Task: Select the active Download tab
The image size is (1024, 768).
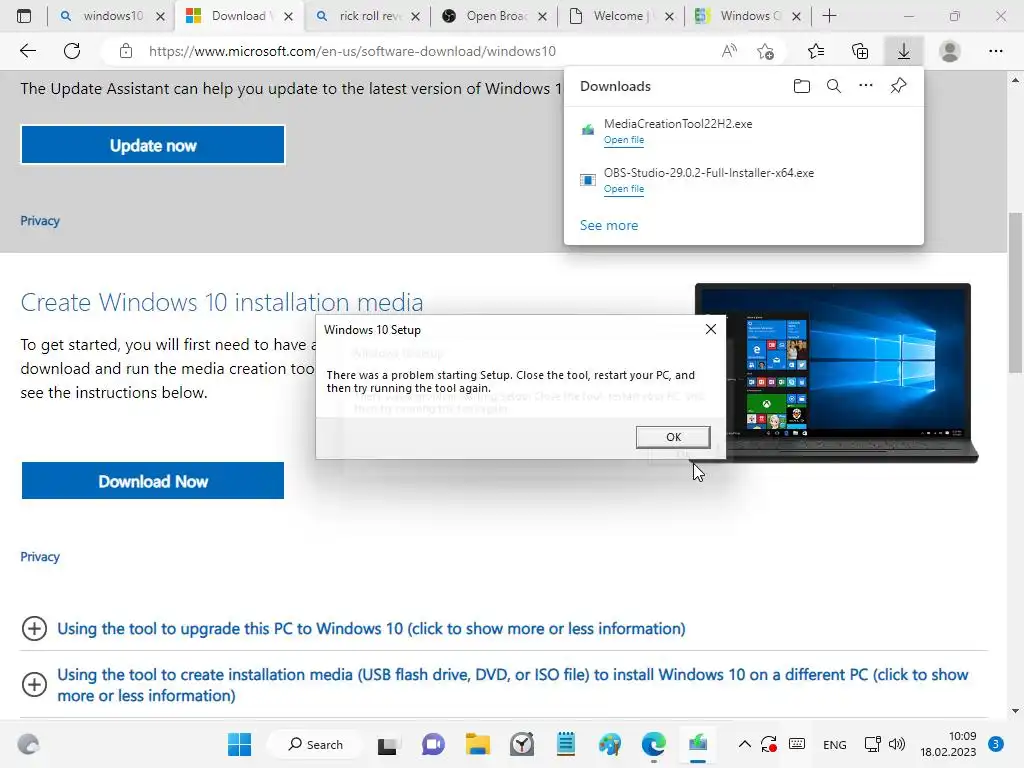Action: tap(238, 16)
